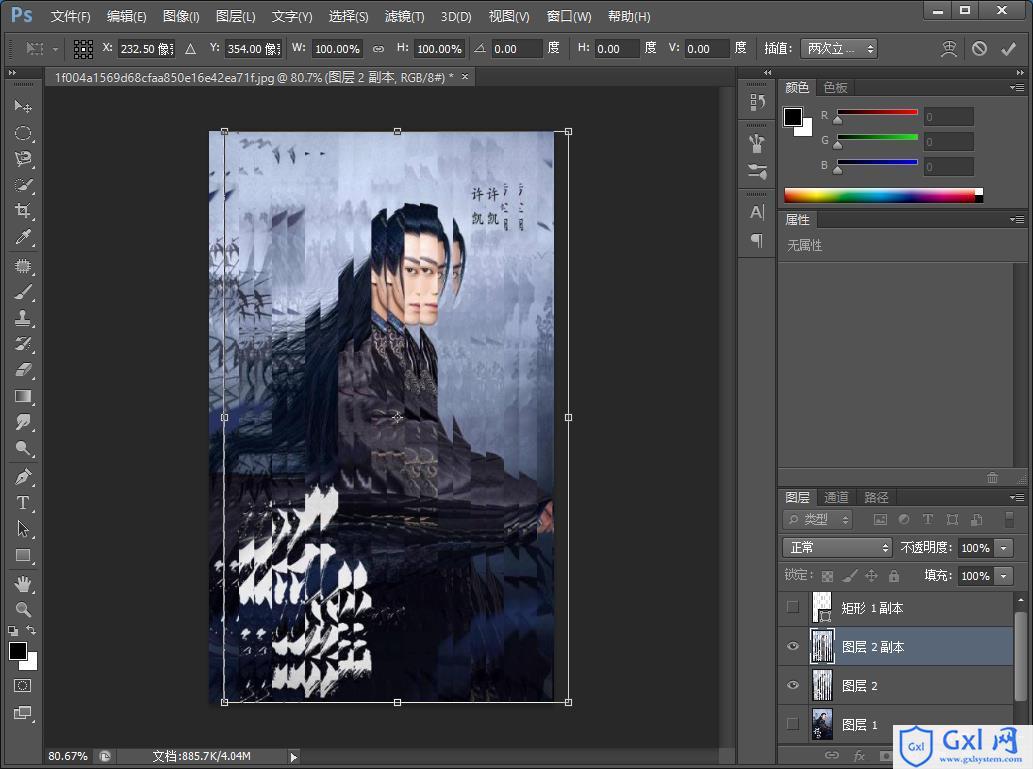Viewport: 1033px width, 769px height.
Task: Select the Smudge tool
Action: [x=22, y=422]
